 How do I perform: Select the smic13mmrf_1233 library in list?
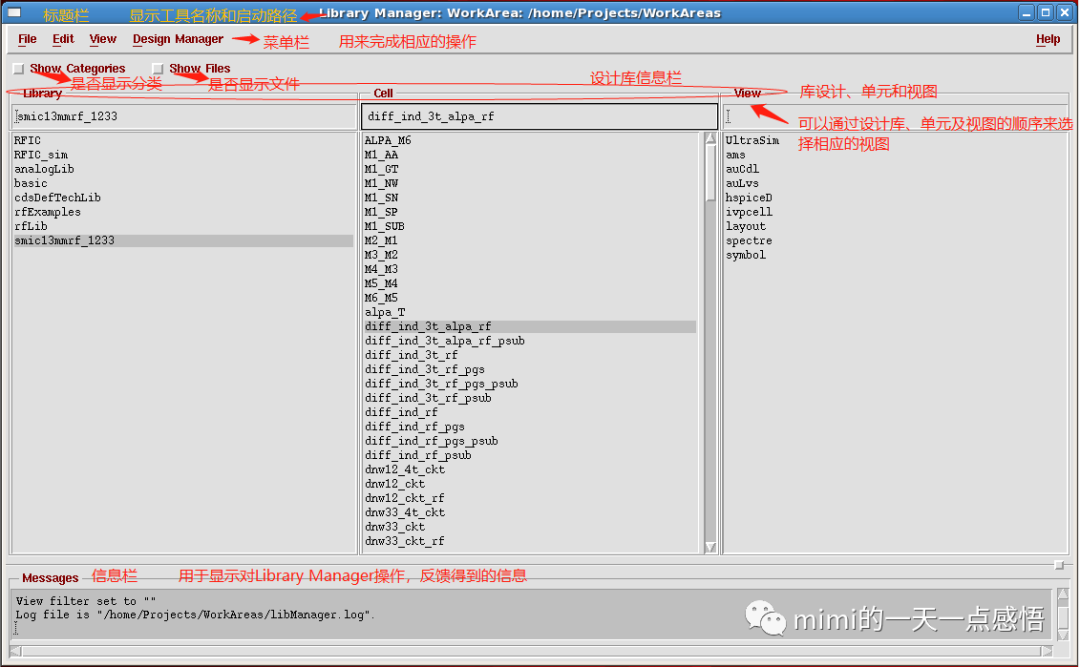tap(183, 240)
